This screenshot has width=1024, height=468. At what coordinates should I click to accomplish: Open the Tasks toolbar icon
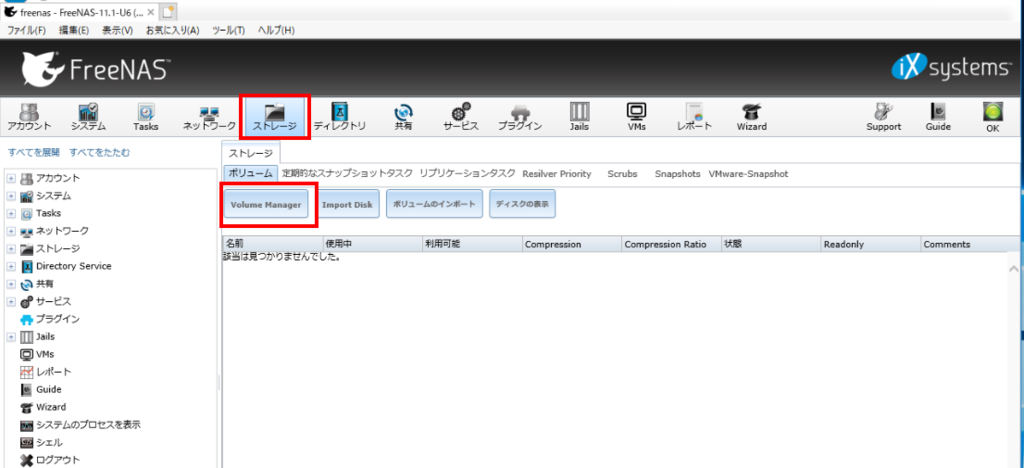pos(146,118)
